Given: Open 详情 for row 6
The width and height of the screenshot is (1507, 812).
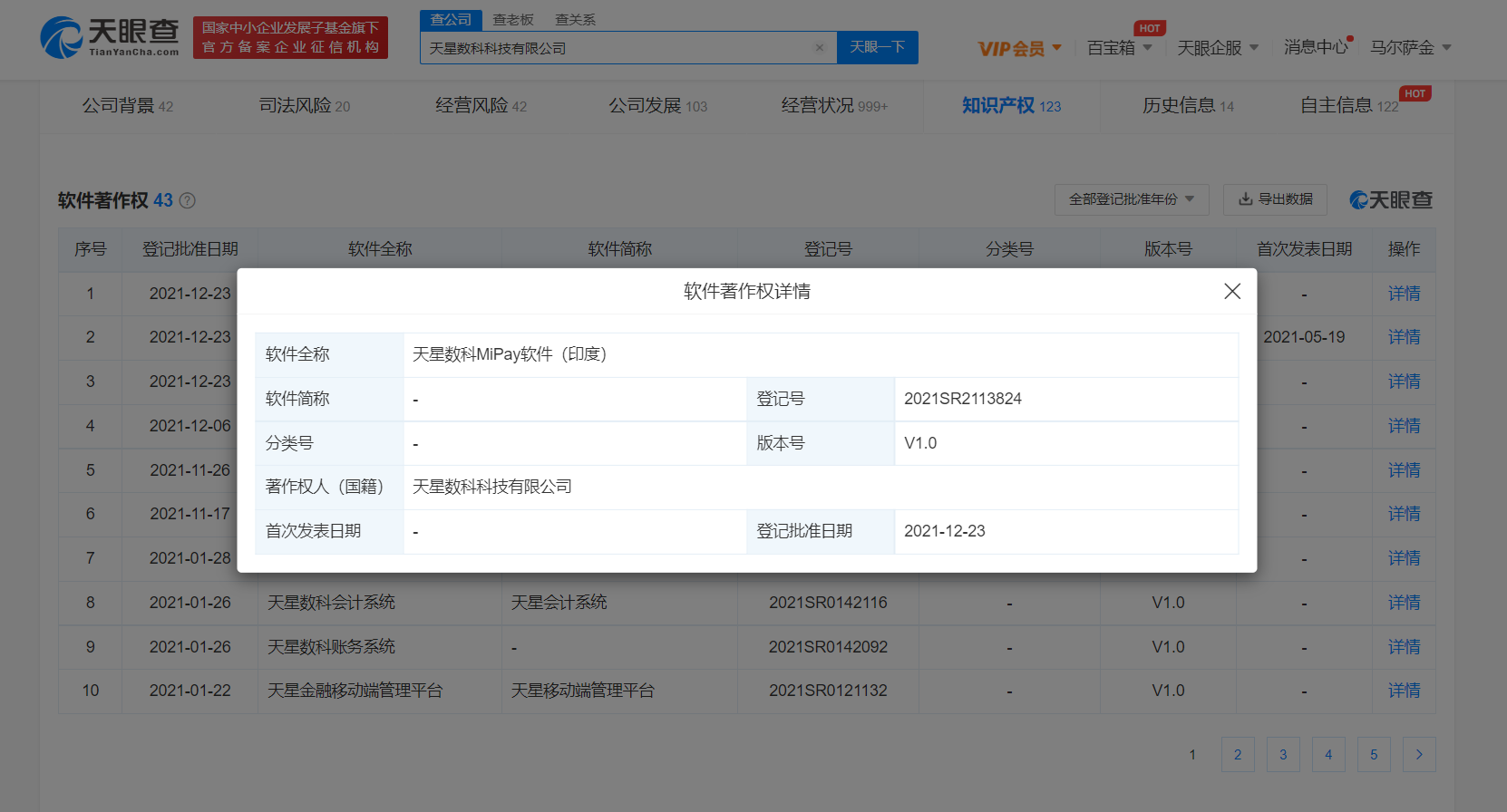Looking at the screenshot, I should click(x=1404, y=514).
